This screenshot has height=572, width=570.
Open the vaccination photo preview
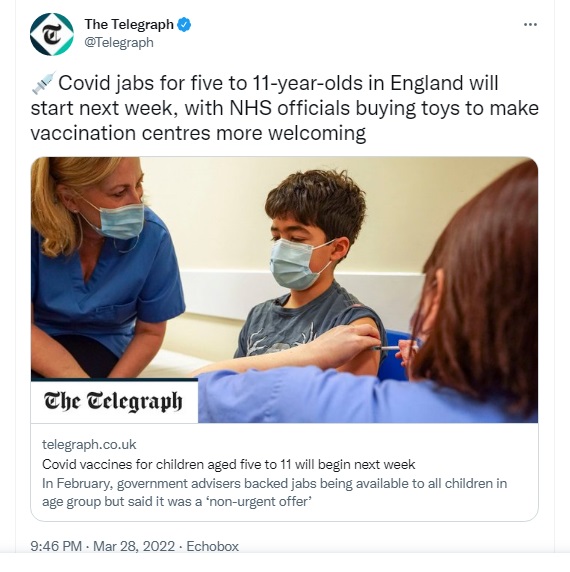point(284,290)
